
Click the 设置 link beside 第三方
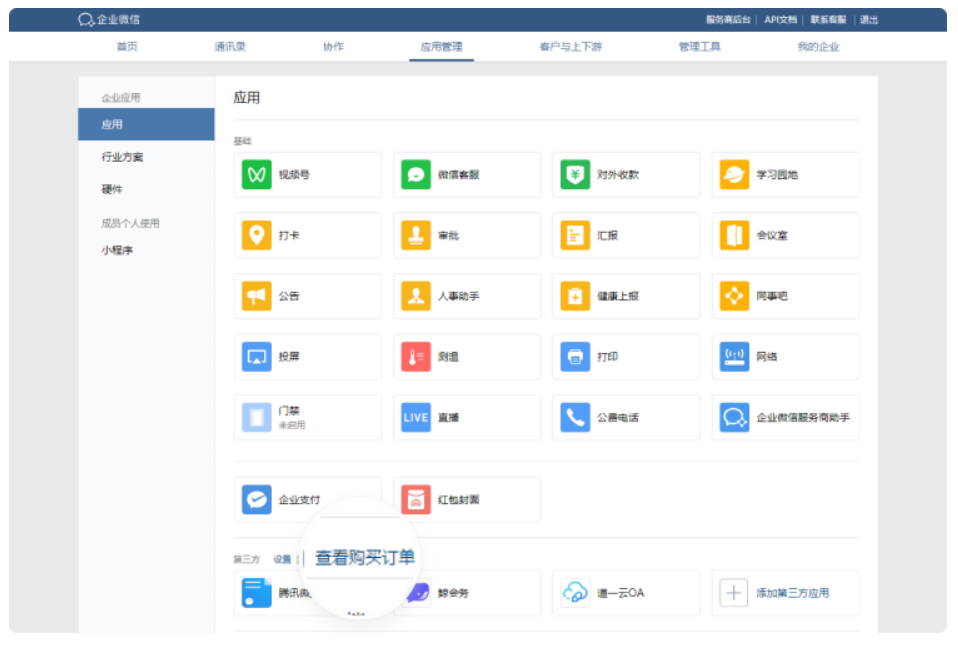point(282,559)
